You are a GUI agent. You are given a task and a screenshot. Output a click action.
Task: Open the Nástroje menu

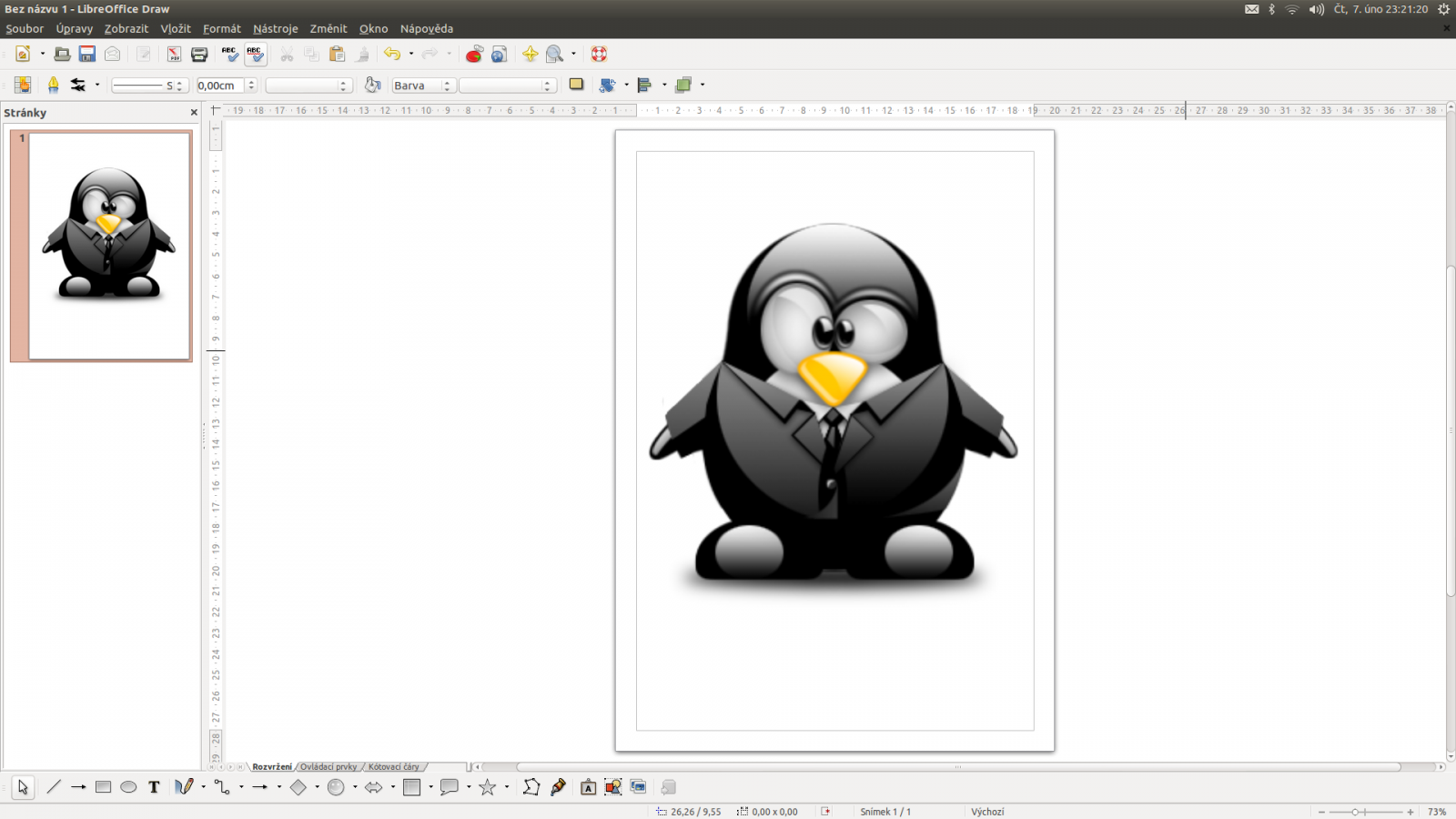(275, 28)
